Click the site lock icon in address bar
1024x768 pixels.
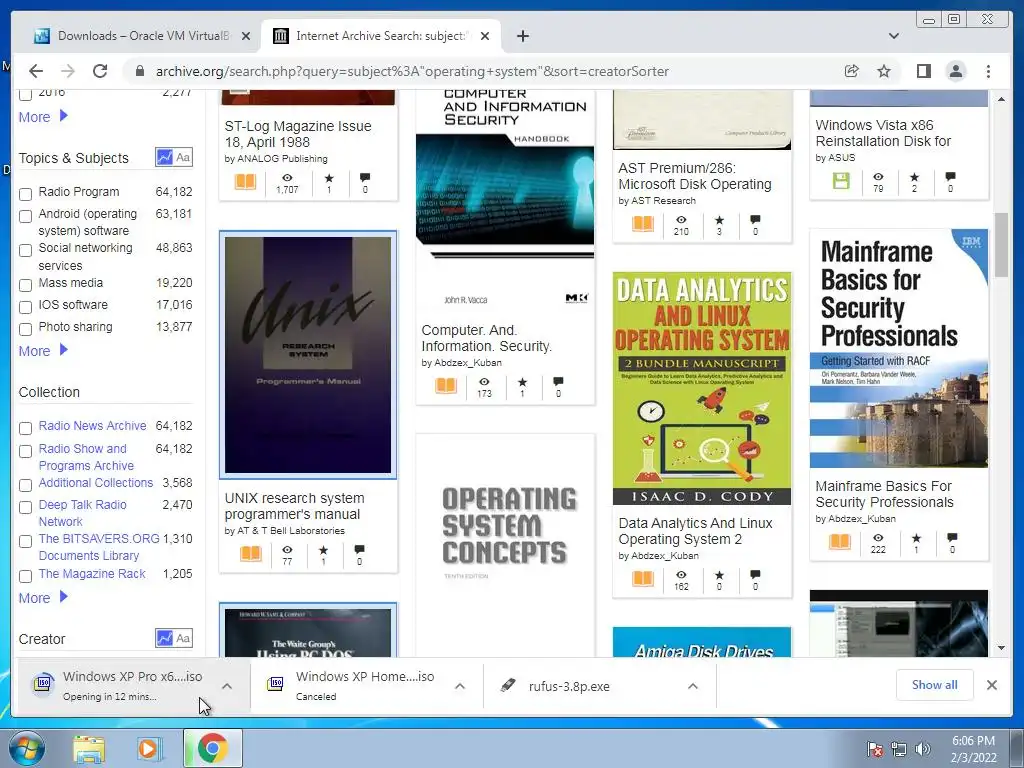pyautogui.click(x=140, y=71)
